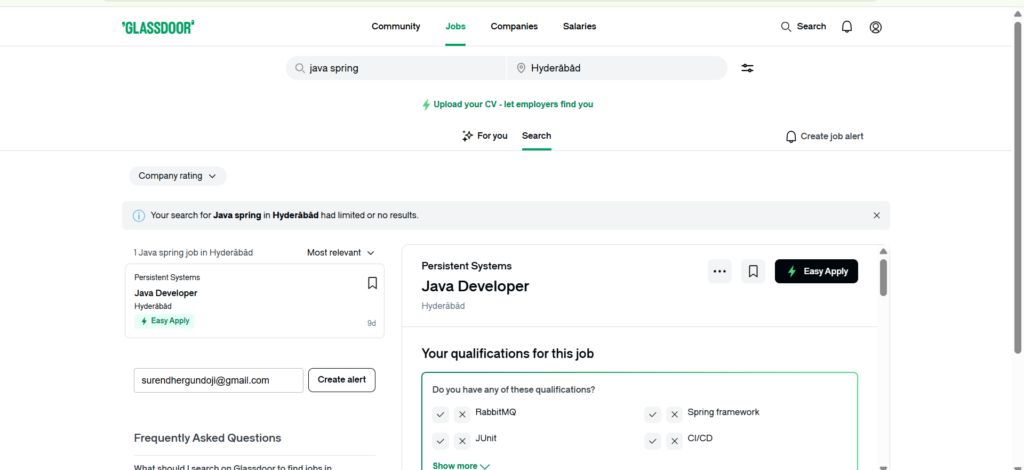The width and height of the screenshot is (1024, 470).
Task: Click the 9d posting age label
Action: [372, 323]
